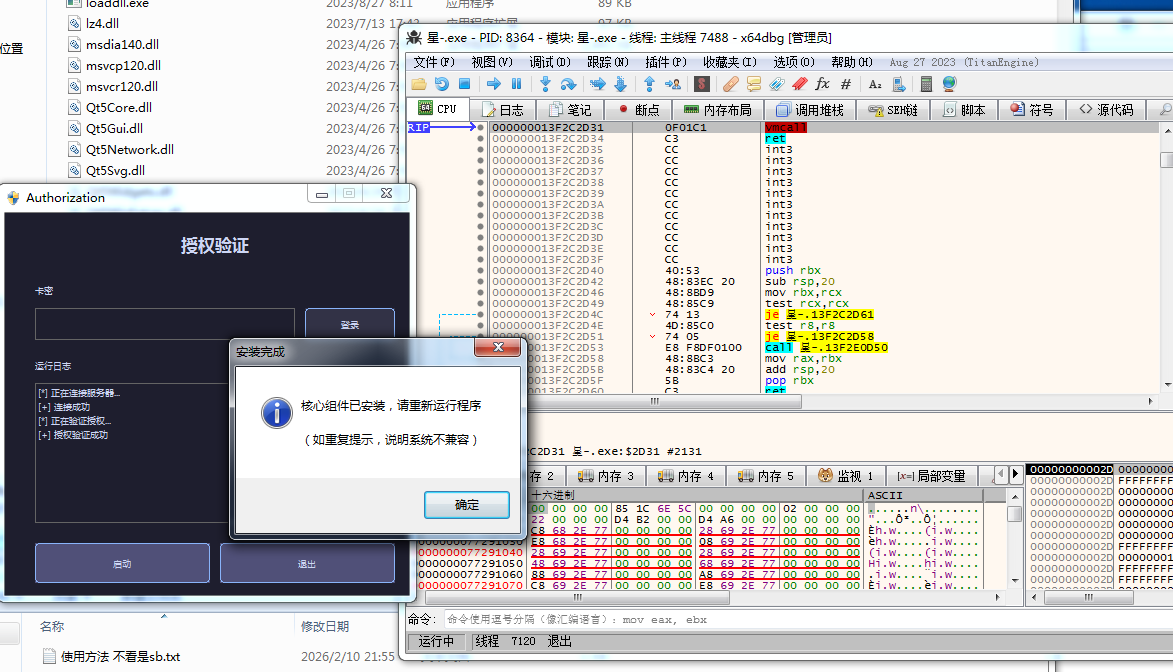Screen dimensions: 1173x672
Task: Click the fx functions icon
Action: pos(823,84)
